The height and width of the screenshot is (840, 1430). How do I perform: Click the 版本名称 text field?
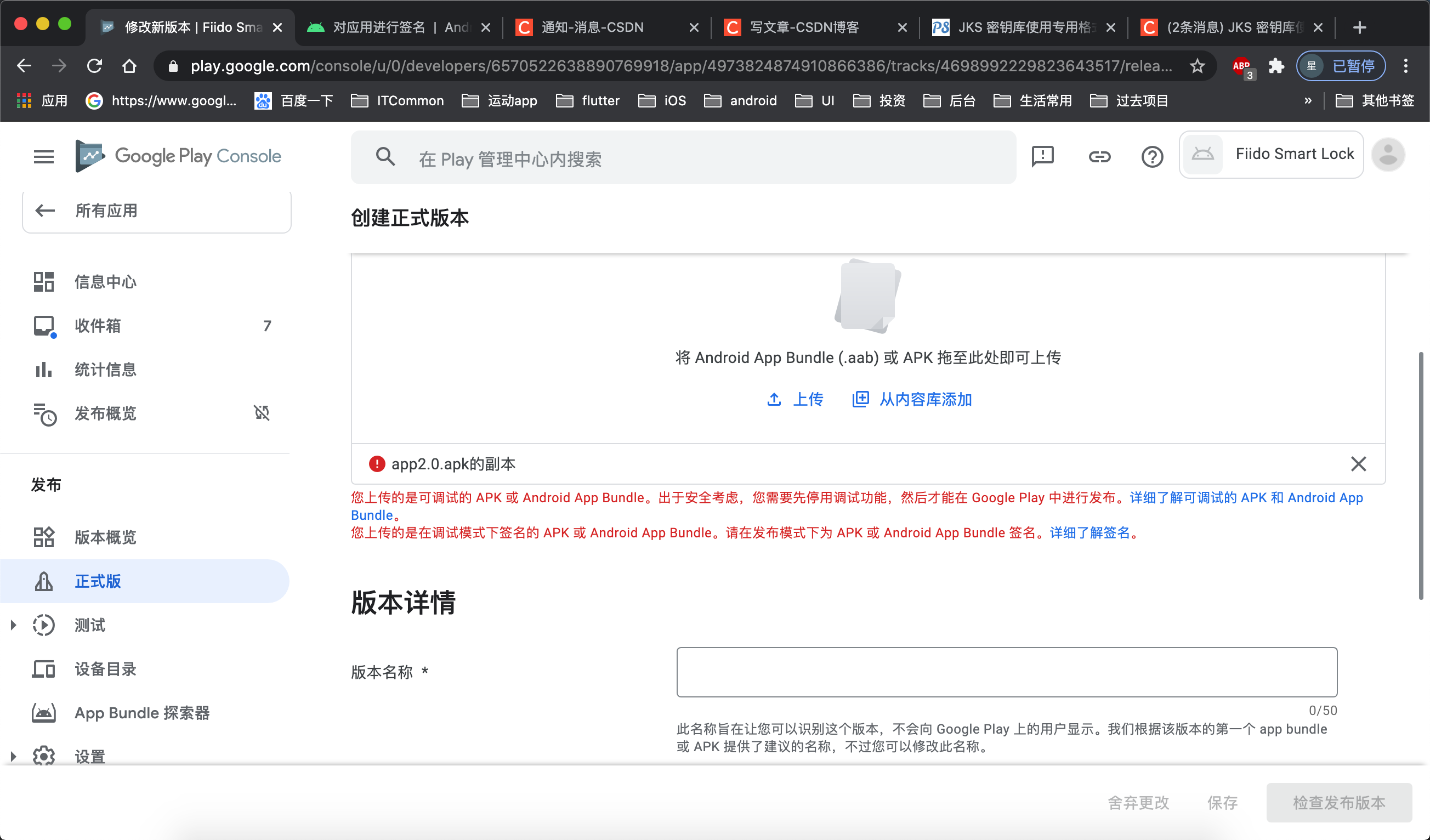tap(1006, 672)
